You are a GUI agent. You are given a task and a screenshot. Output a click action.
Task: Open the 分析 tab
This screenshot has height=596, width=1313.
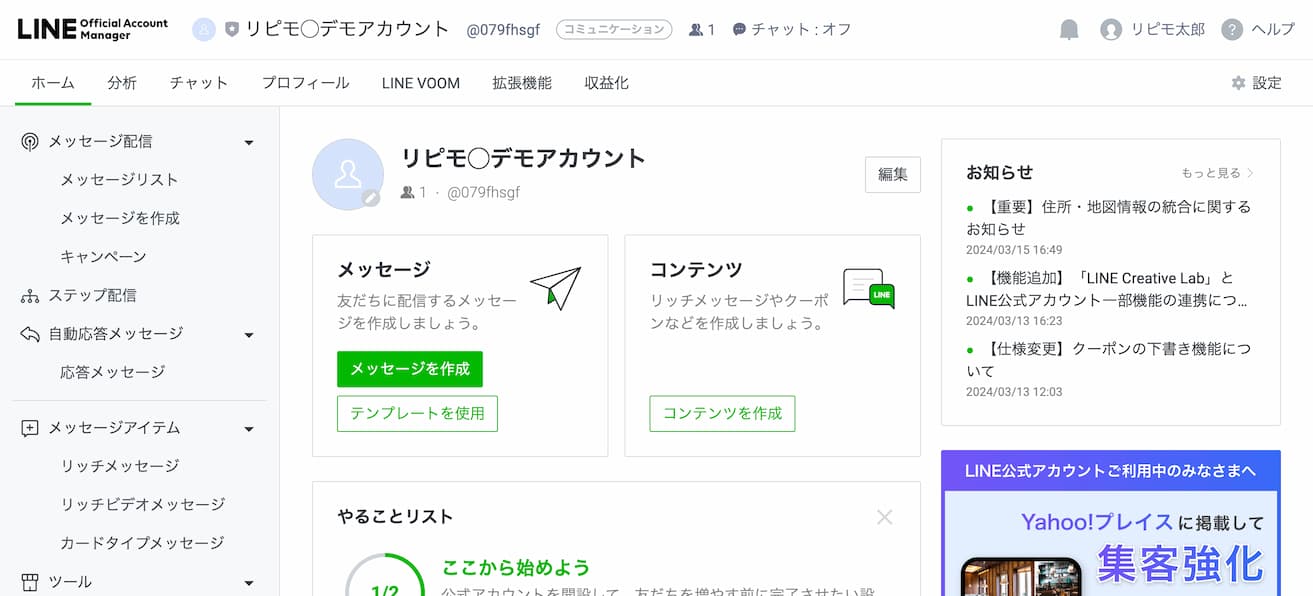[122, 83]
